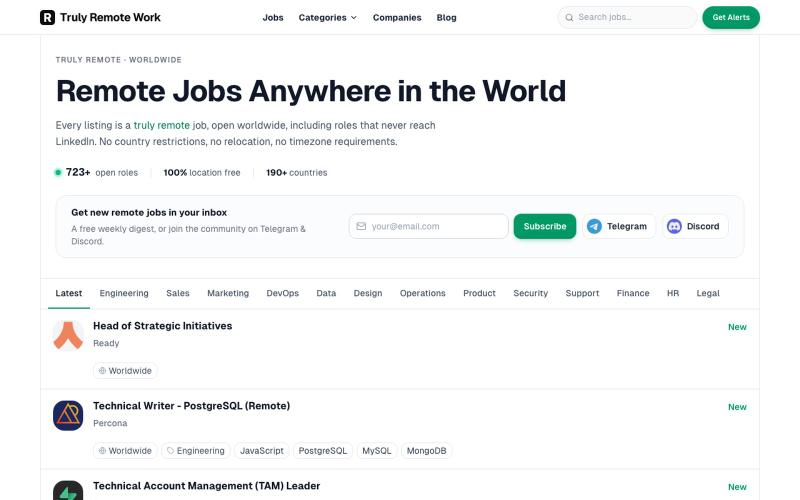Click New badge on Technical Writer job
The height and width of the screenshot is (500, 800).
point(737,407)
